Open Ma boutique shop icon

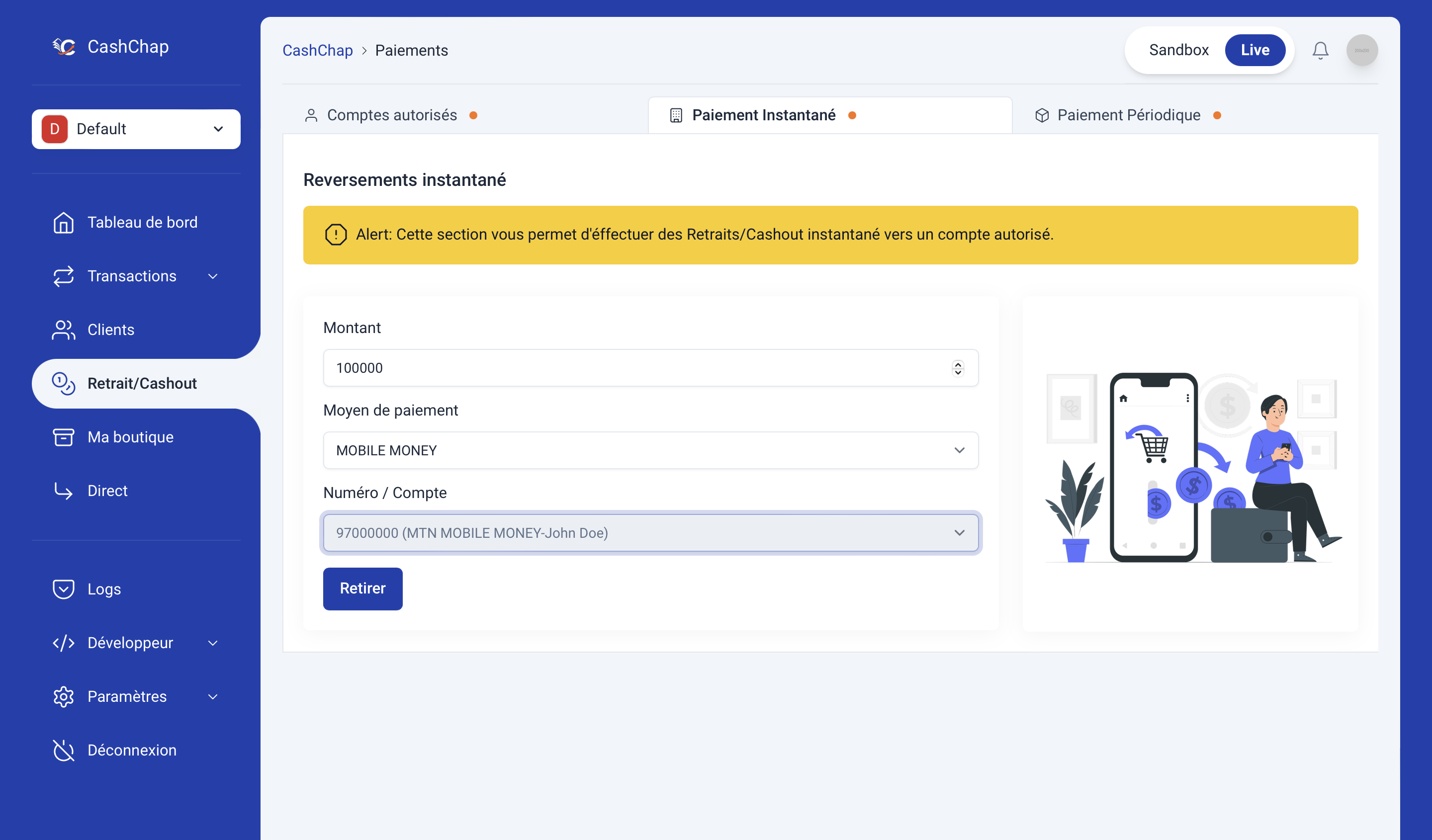[x=63, y=437]
